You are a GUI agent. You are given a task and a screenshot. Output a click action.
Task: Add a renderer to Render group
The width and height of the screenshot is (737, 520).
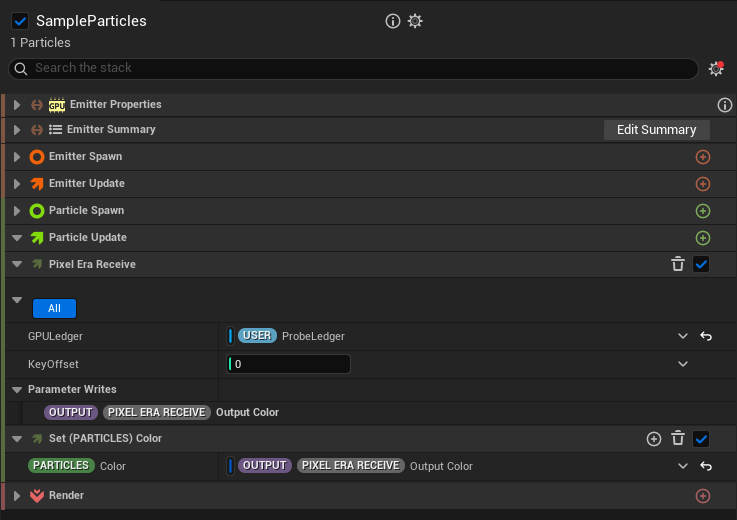click(x=703, y=496)
